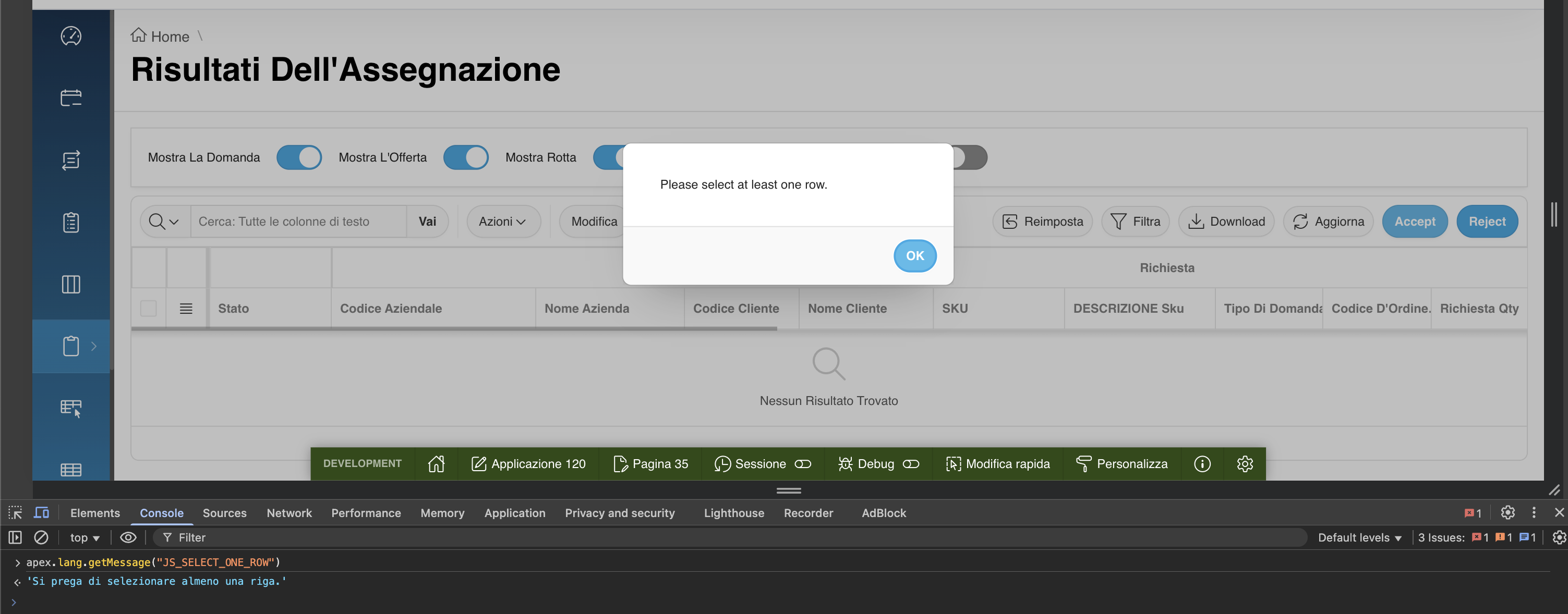The image size is (1568, 614).
Task: Open APEX developer toolbar home icon
Action: (x=436, y=464)
